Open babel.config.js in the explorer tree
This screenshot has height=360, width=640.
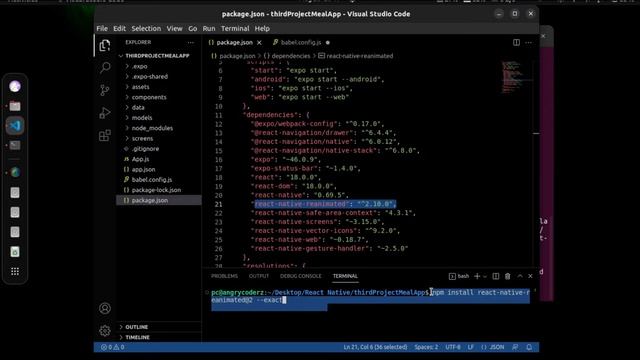(151, 180)
